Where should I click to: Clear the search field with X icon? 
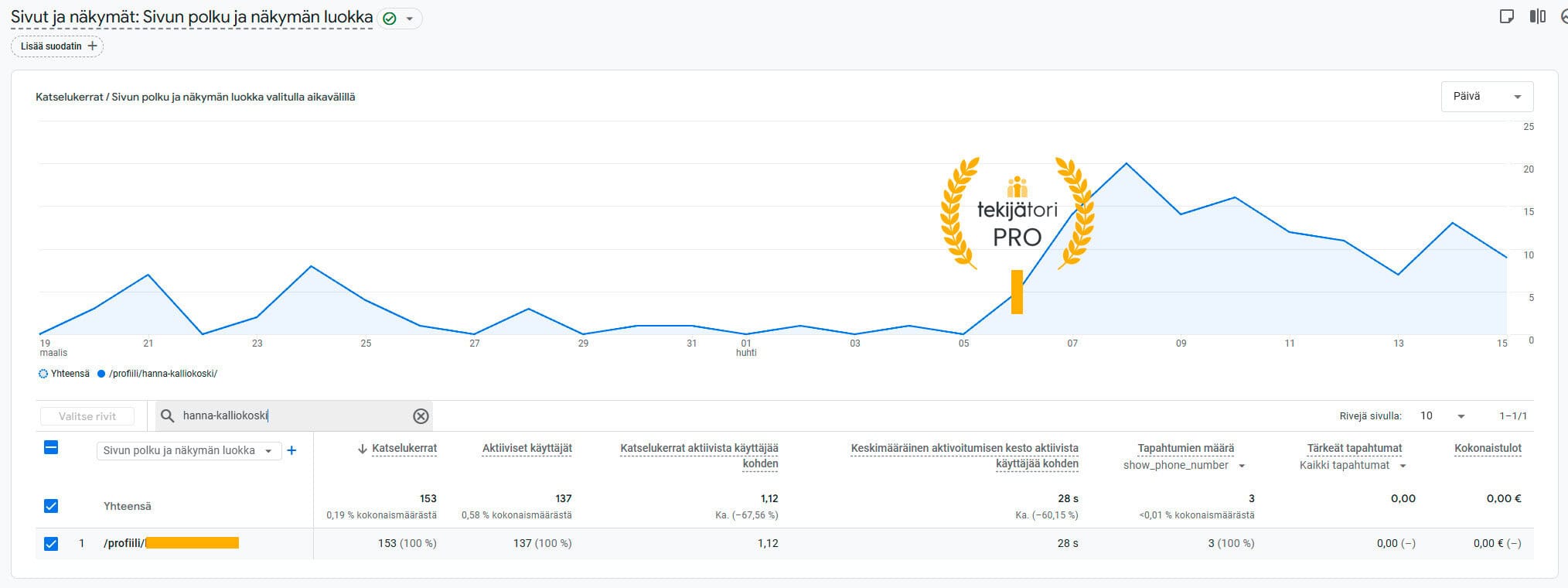(x=421, y=416)
